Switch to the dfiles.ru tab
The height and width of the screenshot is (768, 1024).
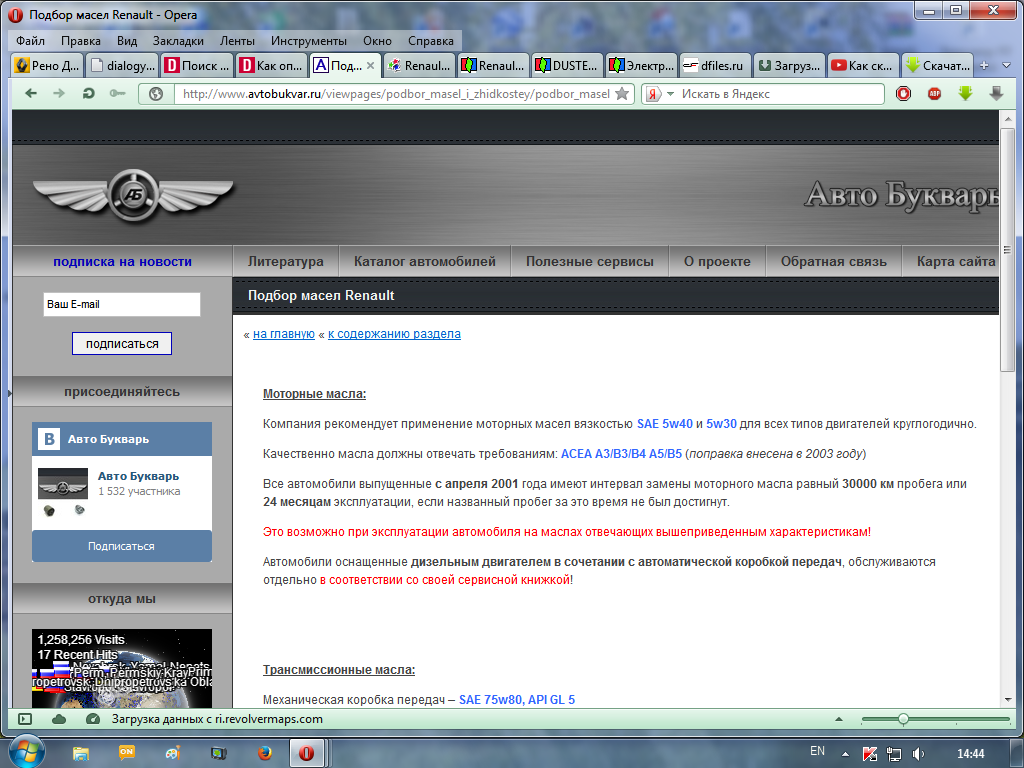[714, 65]
